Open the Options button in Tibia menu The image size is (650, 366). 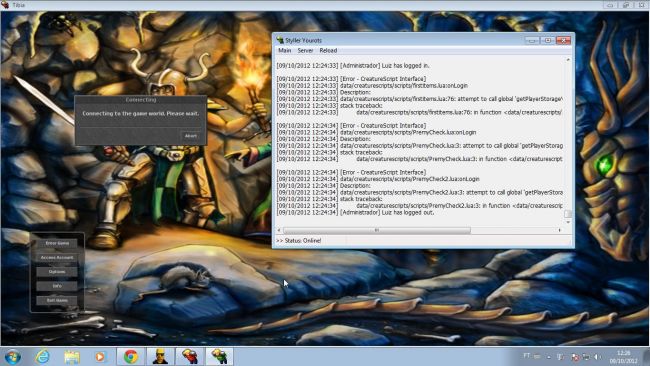click(x=57, y=272)
